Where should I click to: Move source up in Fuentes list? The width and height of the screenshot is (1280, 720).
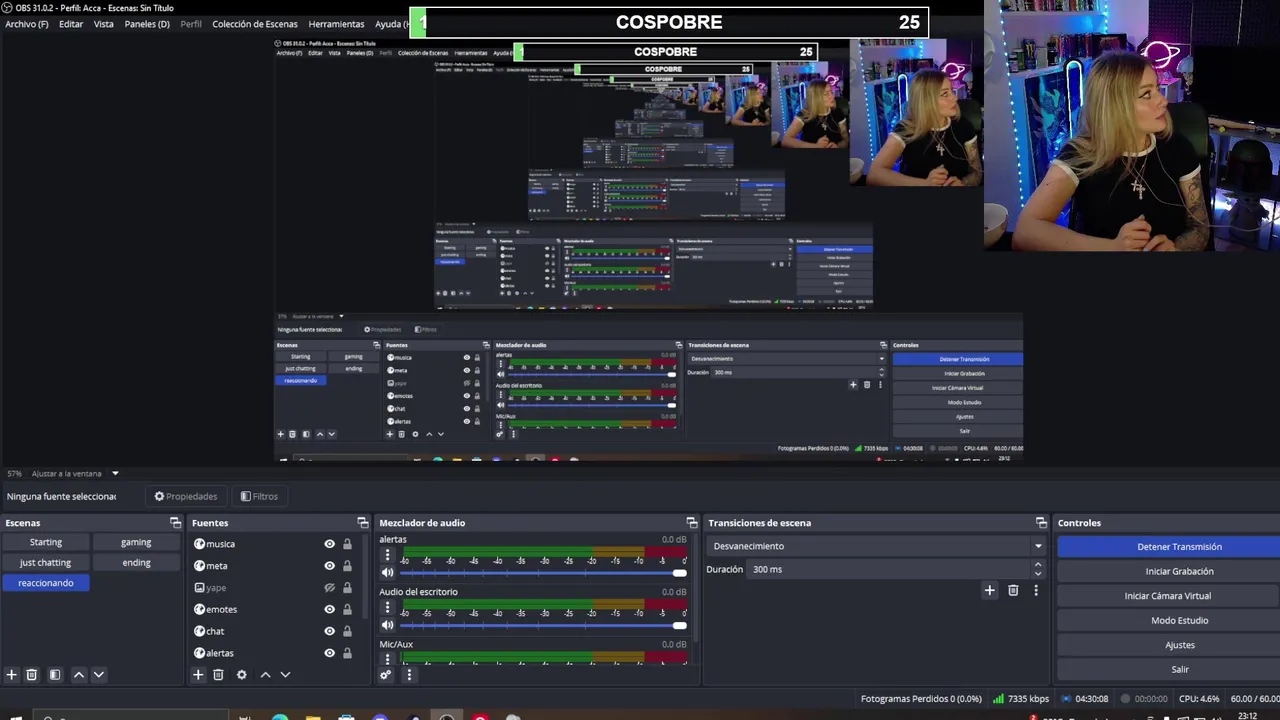tap(265, 675)
